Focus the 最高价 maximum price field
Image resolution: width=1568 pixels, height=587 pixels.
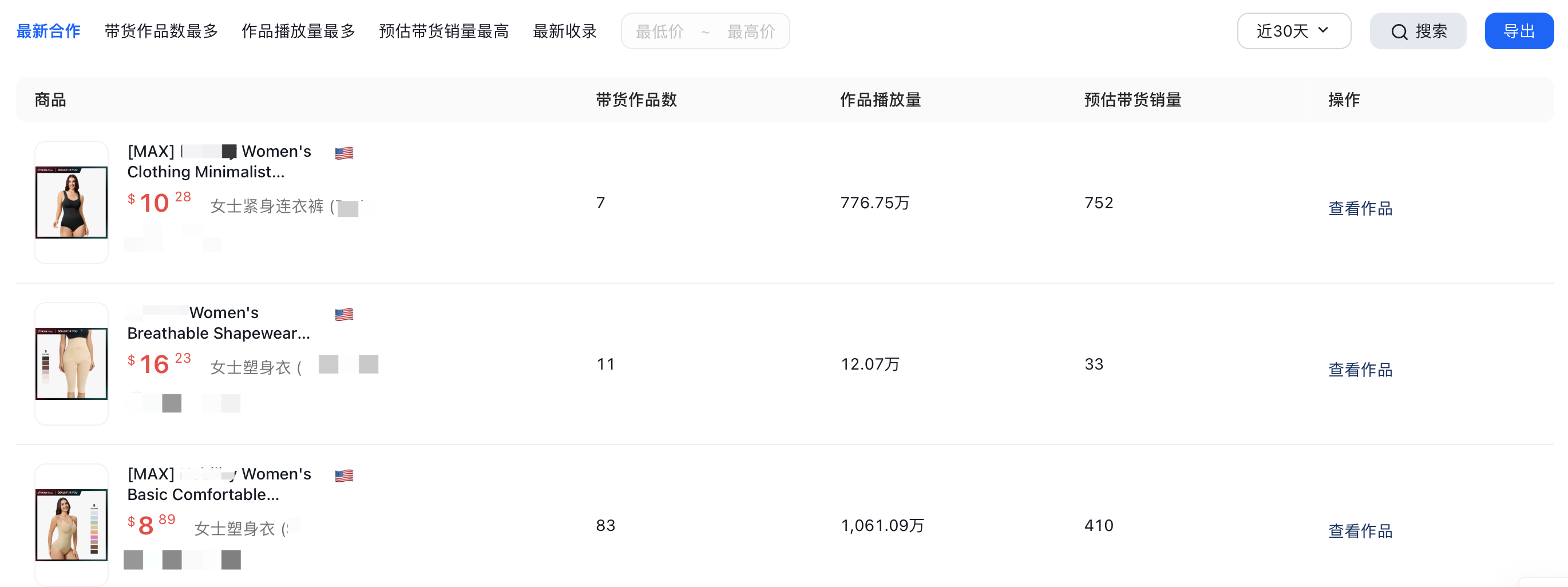pyautogui.click(x=751, y=31)
